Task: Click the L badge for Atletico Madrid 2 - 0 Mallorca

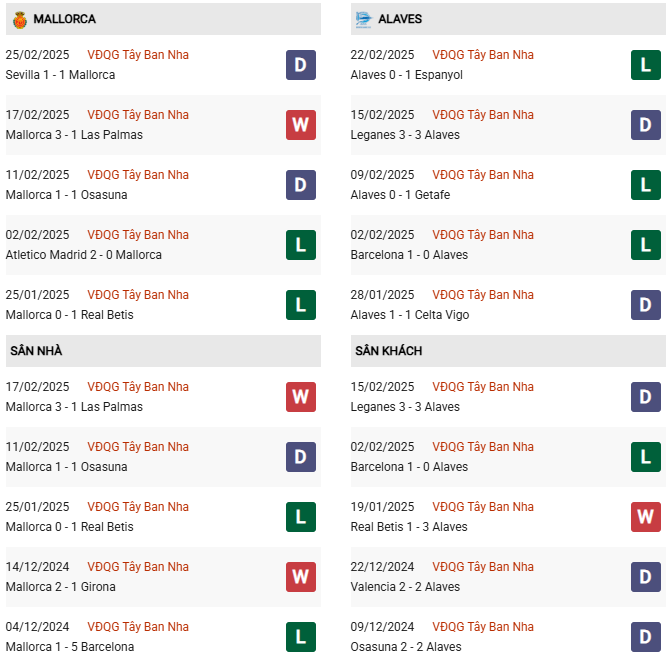Action: coord(300,245)
